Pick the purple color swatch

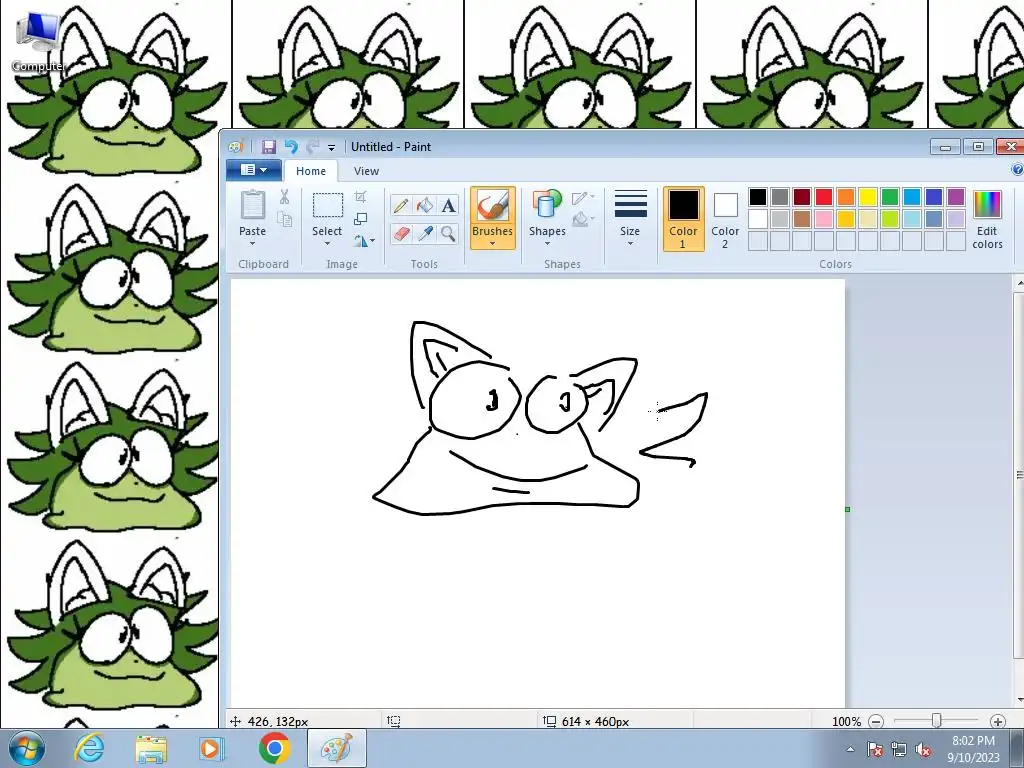(955, 197)
